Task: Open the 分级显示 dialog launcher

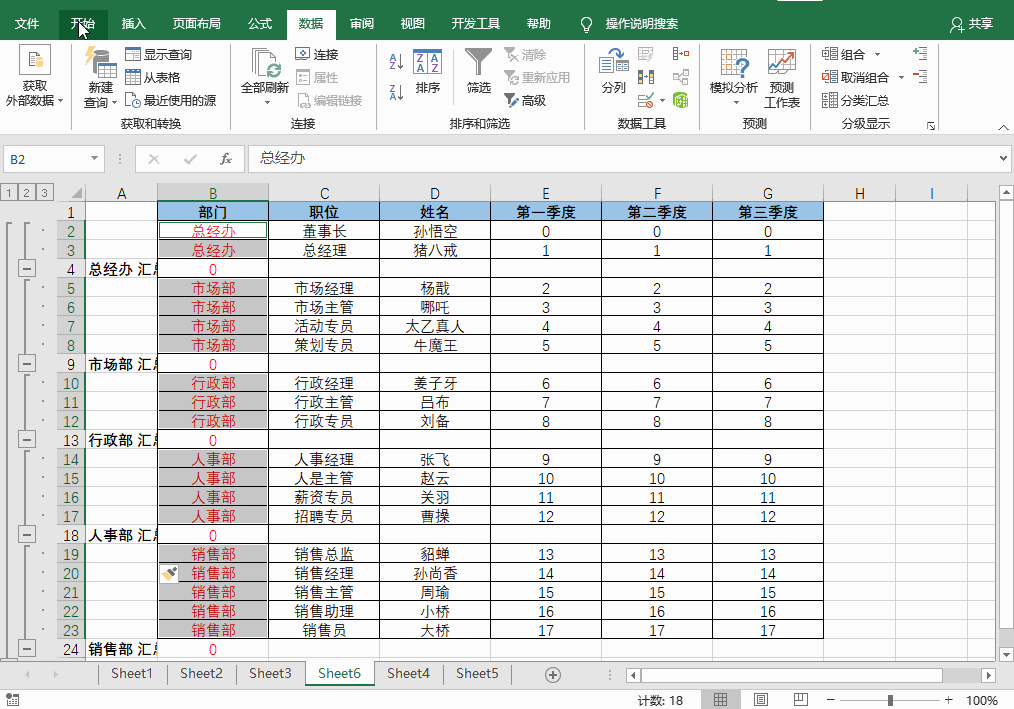Action: click(x=931, y=126)
